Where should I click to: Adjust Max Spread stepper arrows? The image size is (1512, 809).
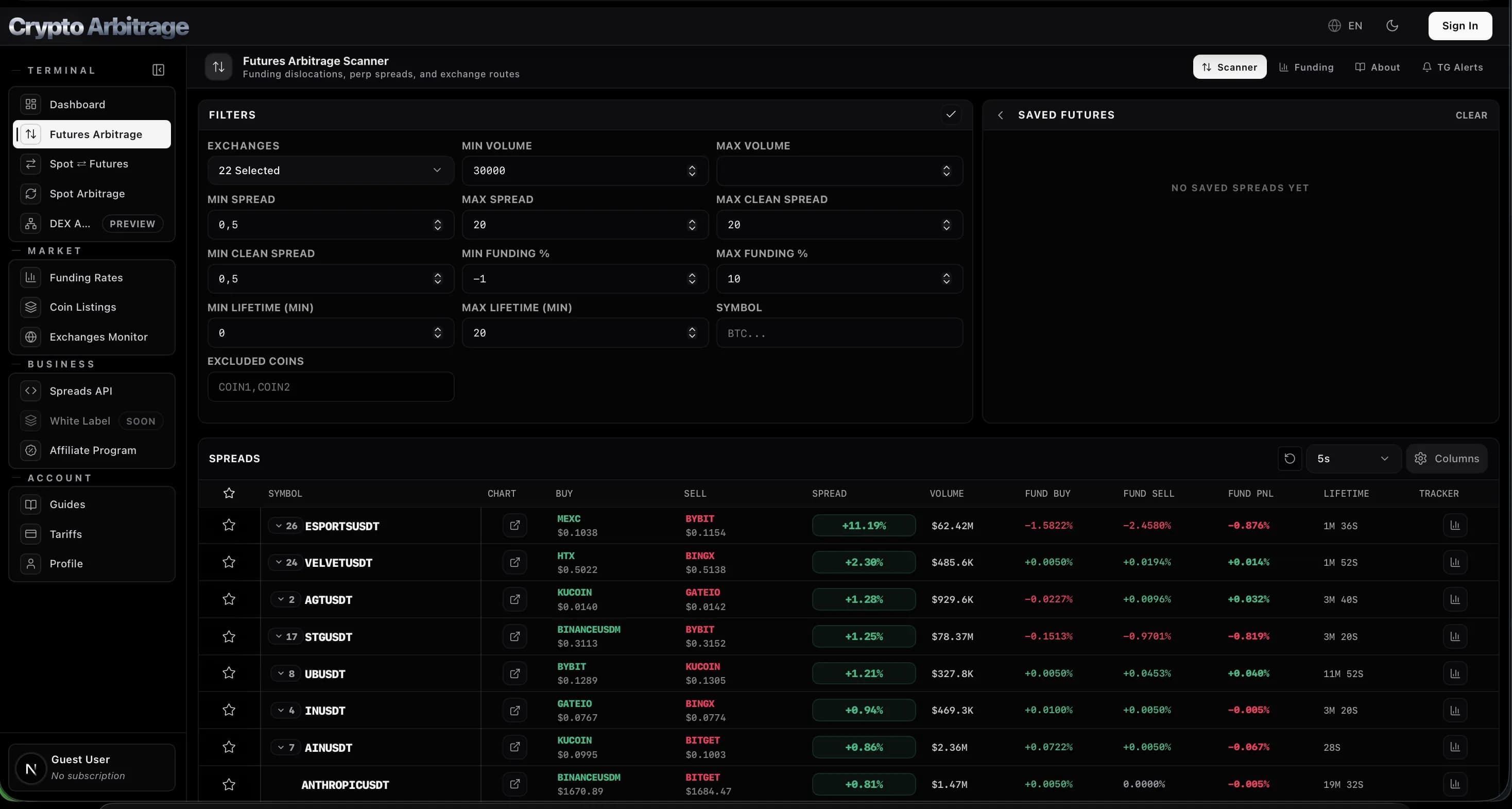pos(692,225)
